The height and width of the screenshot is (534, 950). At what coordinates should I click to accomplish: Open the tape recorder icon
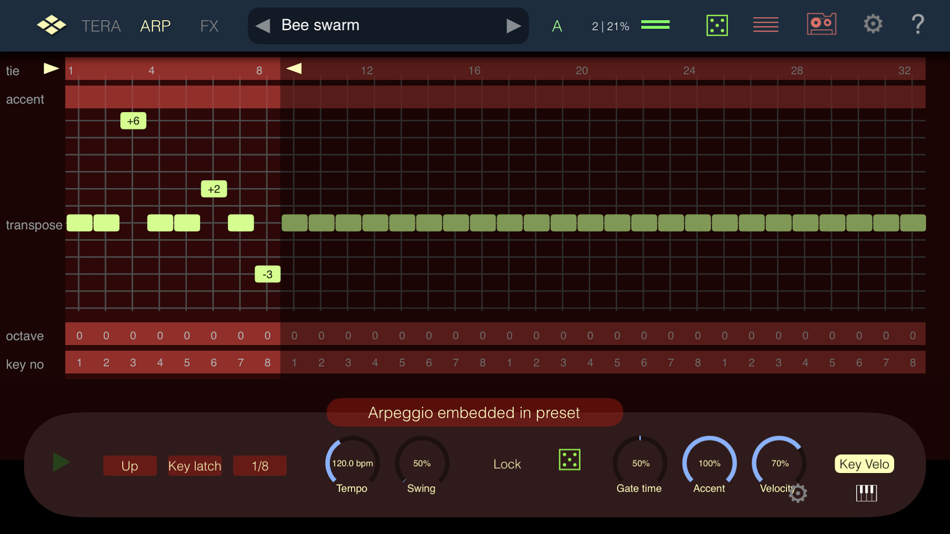[x=822, y=24]
